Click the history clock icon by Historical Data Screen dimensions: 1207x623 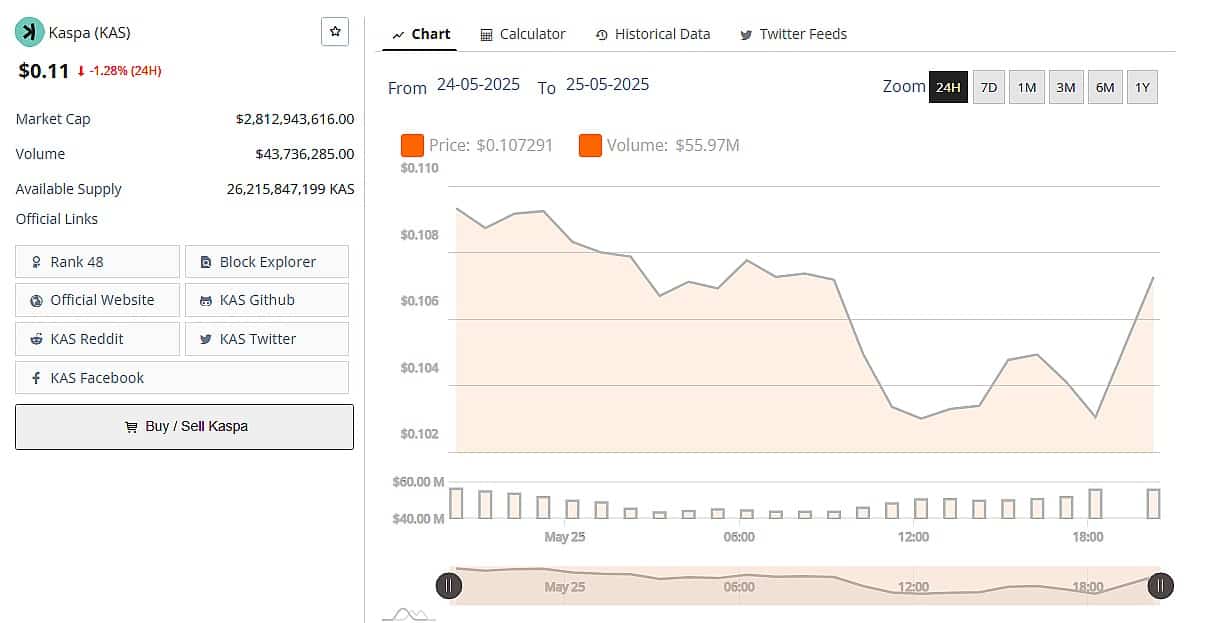coord(602,35)
